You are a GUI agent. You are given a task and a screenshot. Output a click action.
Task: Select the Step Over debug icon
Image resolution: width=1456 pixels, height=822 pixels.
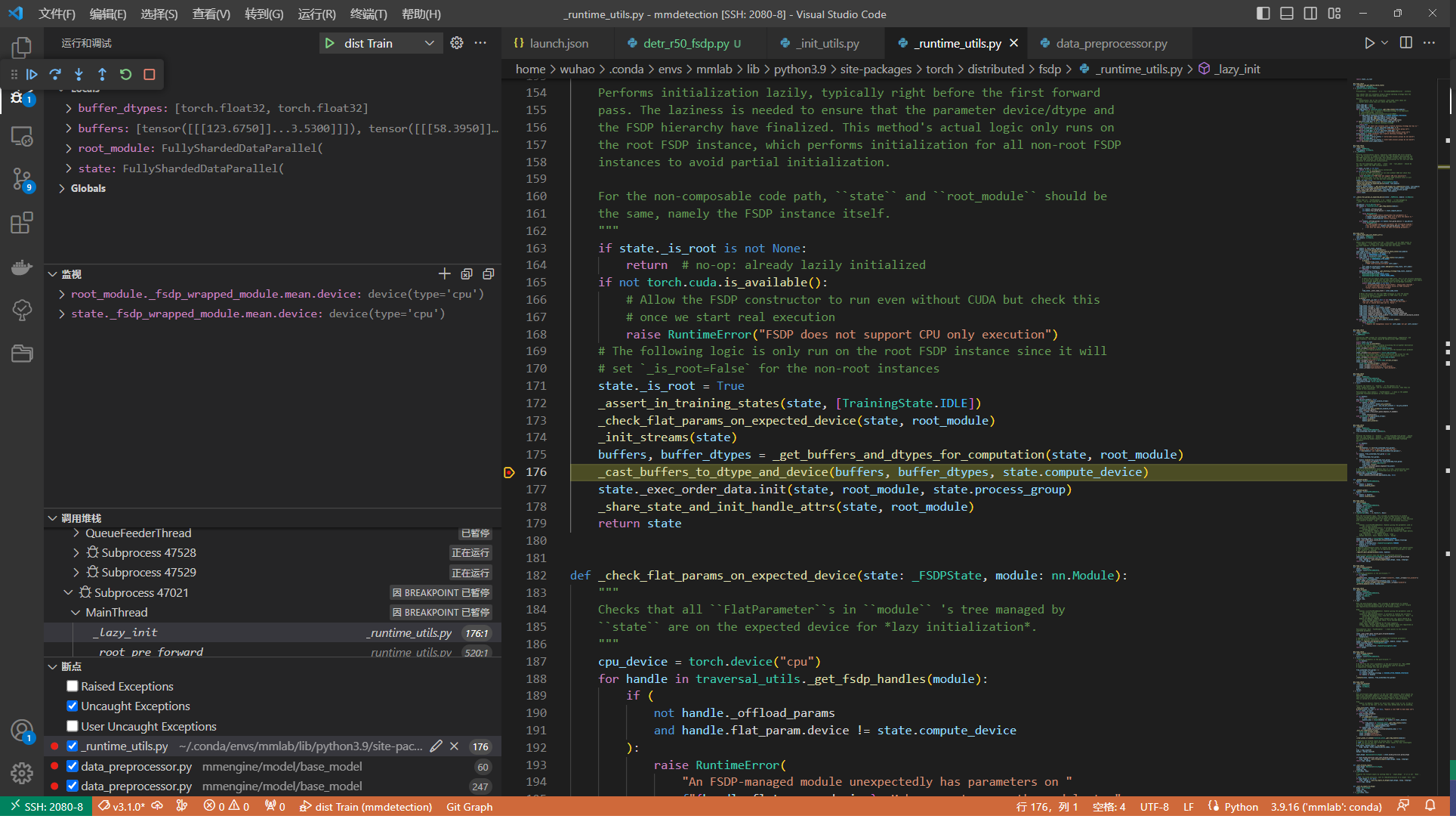(55, 74)
